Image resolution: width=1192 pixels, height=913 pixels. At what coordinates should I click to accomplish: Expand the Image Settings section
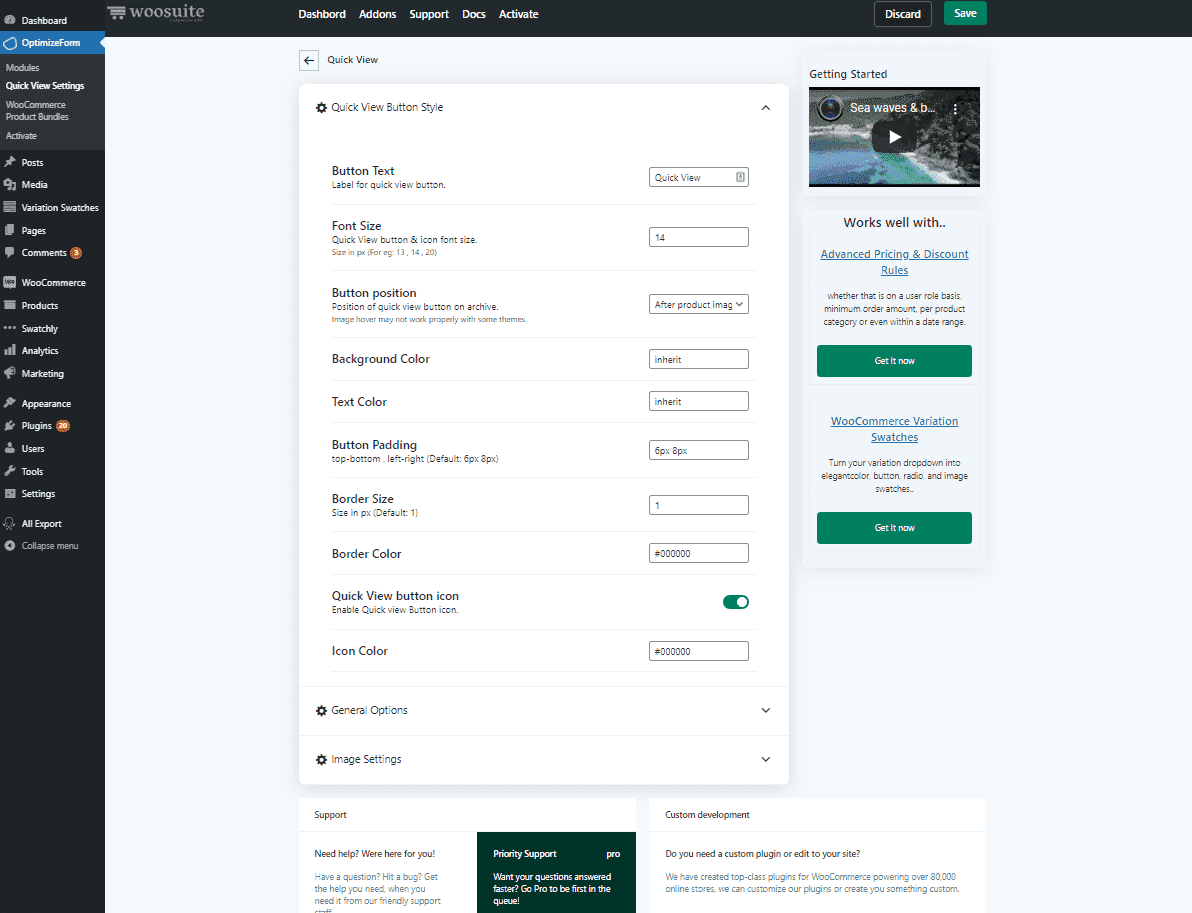[765, 760]
